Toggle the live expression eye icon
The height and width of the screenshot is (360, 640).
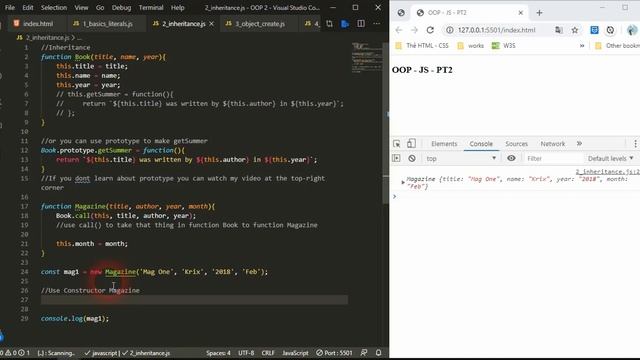[511, 158]
